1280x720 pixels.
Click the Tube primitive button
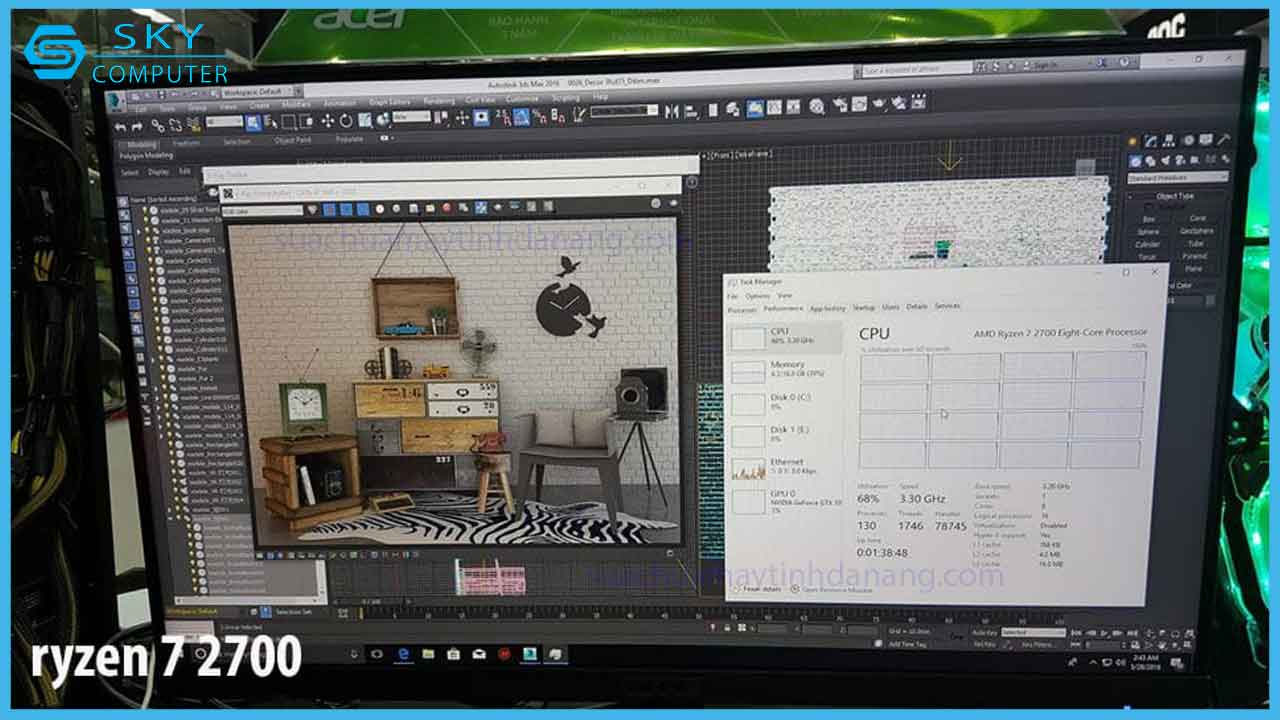coord(1196,244)
